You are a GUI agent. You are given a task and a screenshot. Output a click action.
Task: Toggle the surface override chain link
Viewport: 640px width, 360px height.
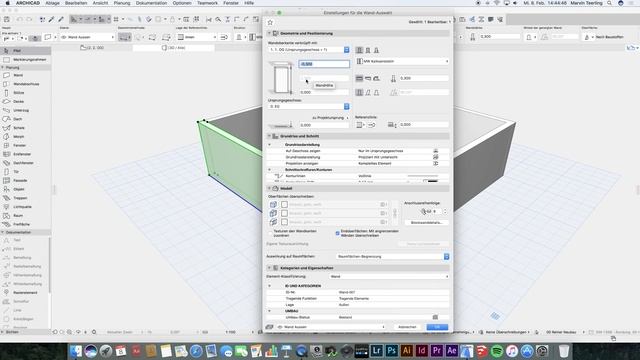click(x=395, y=213)
